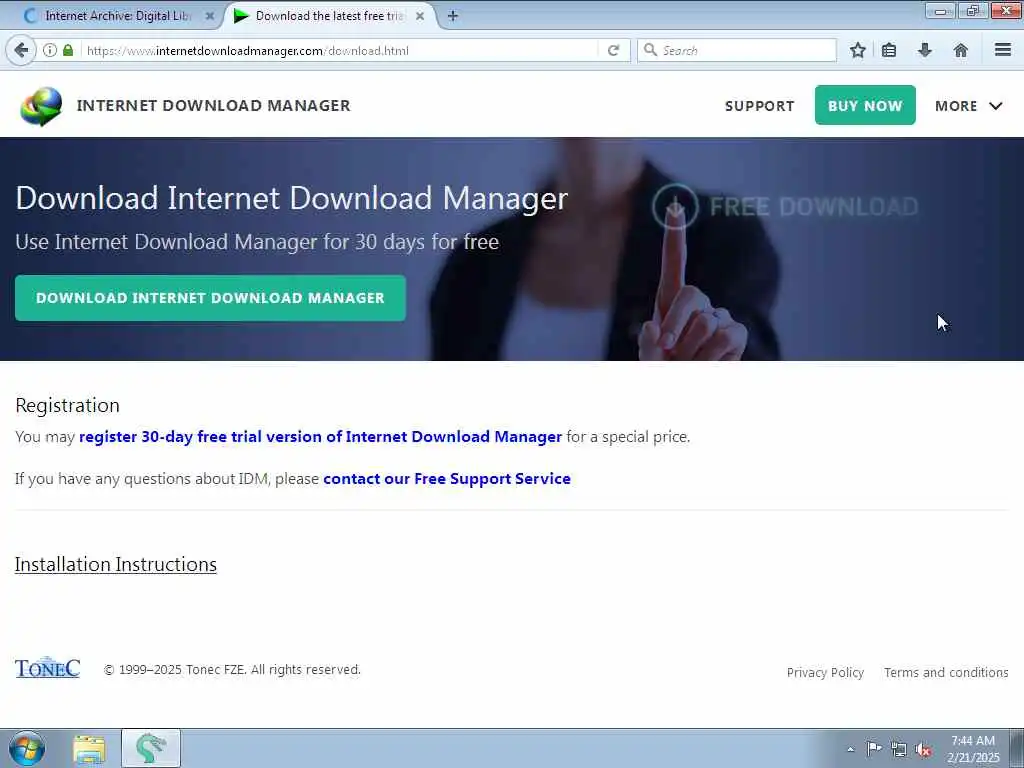This screenshot has width=1024, height=768.
Task: Open a new tab with plus icon
Action: [453, 16]
